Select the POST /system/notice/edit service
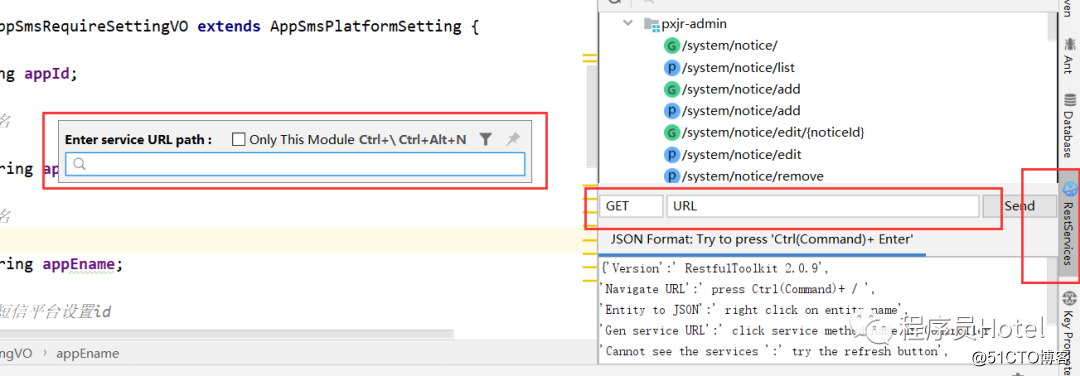This screenshot has height=376, width=1080. pos(732,154)
